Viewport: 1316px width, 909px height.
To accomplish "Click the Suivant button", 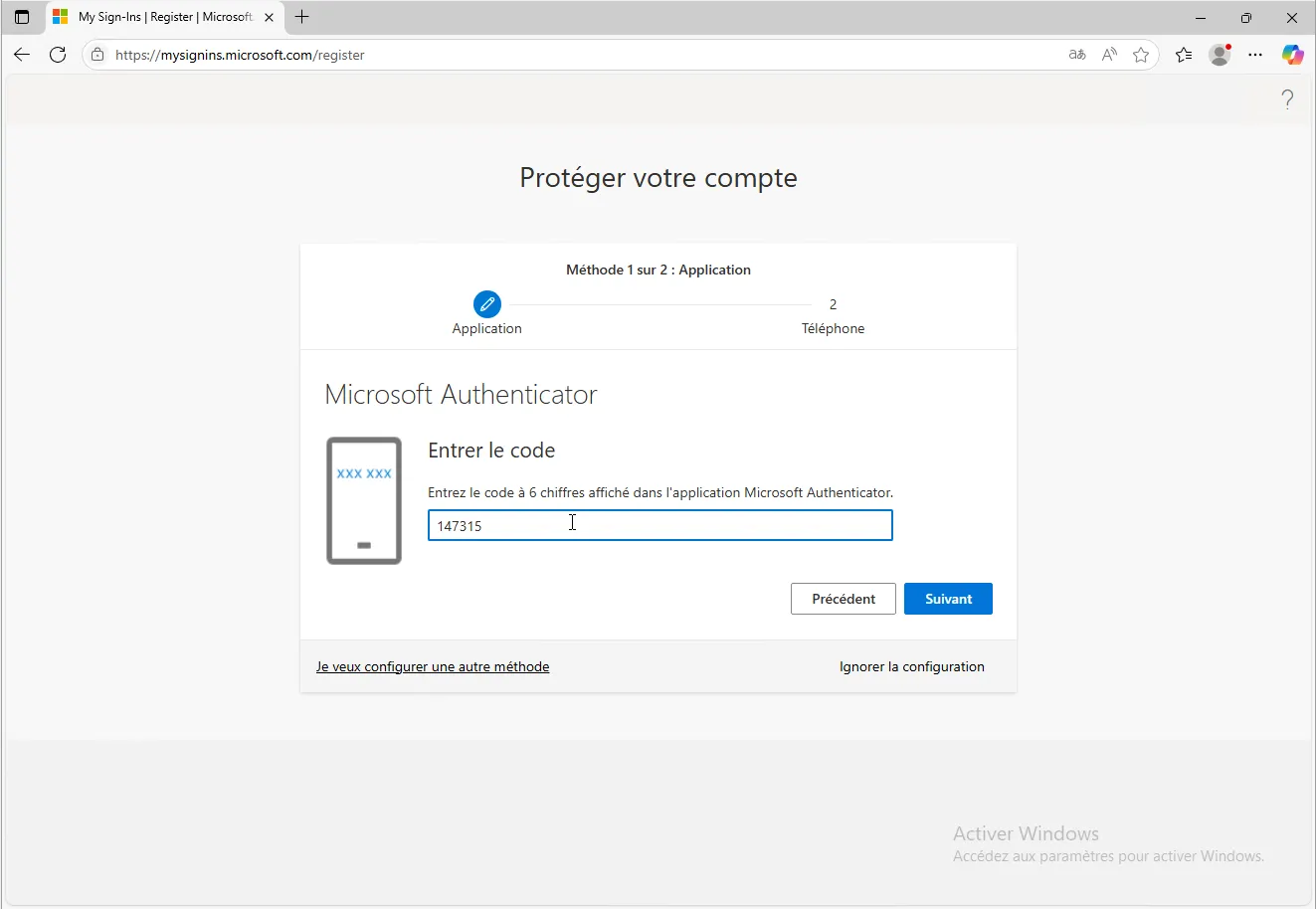I will click(x=948, y=599).
